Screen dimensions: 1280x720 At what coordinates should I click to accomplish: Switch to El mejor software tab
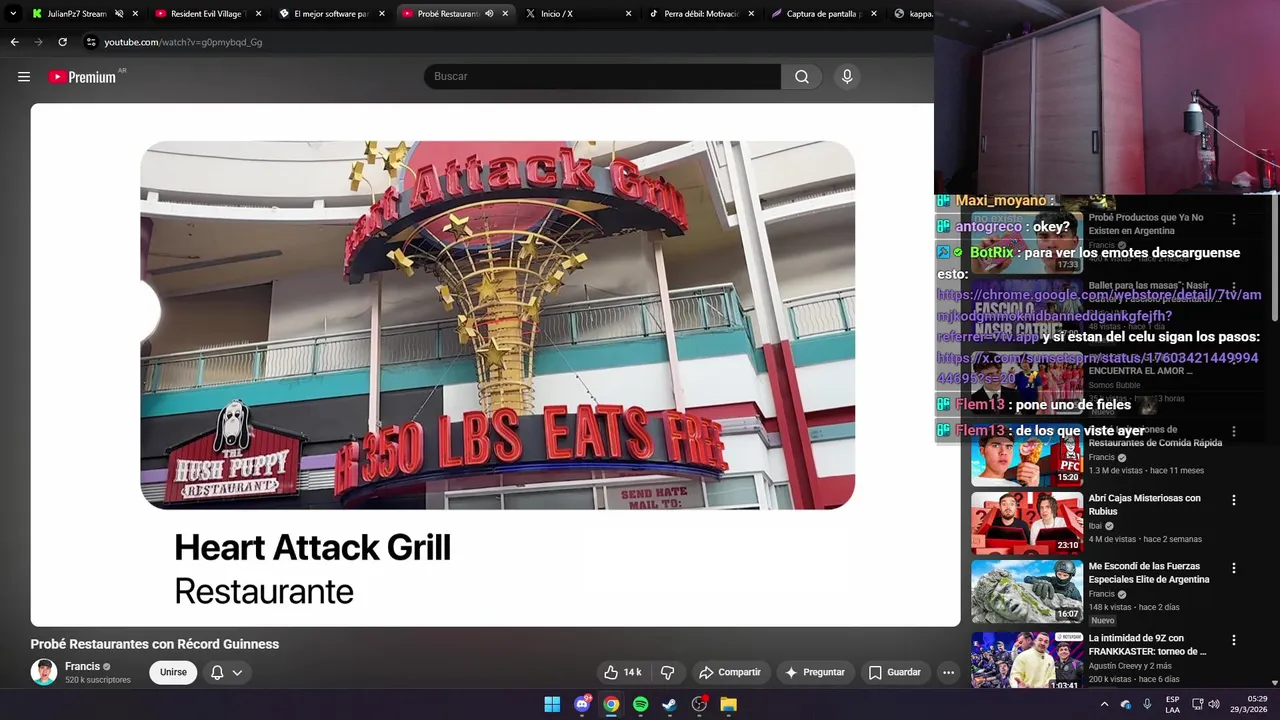331,14
